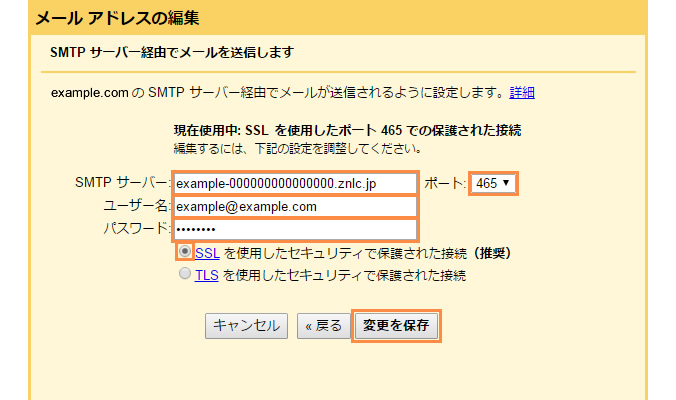Click the SMTP サーバー label
This screenshot has height=400, width=676.
tap(122, 183)
